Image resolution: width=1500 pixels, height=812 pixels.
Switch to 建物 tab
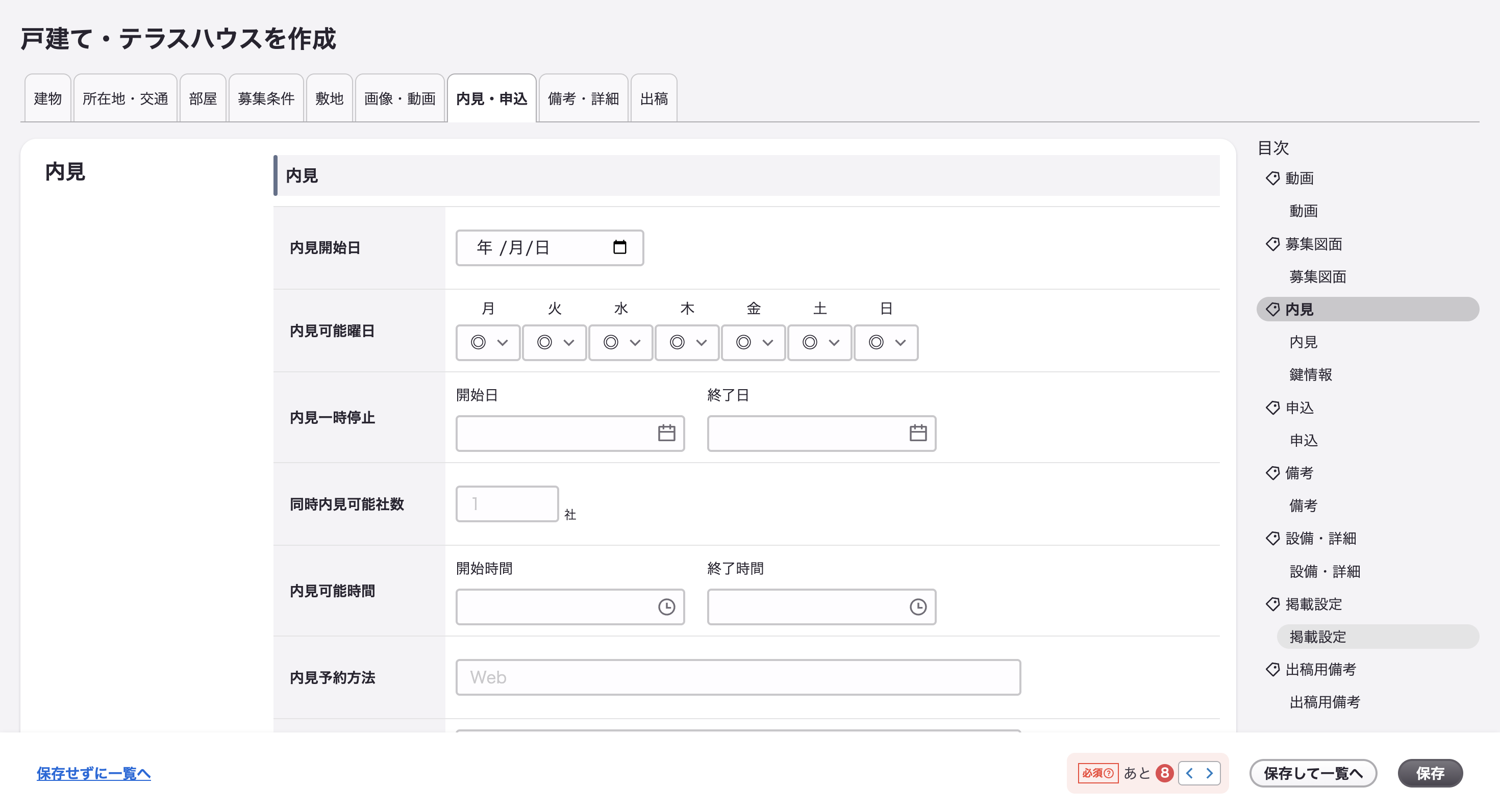click(x=48, y=98)
